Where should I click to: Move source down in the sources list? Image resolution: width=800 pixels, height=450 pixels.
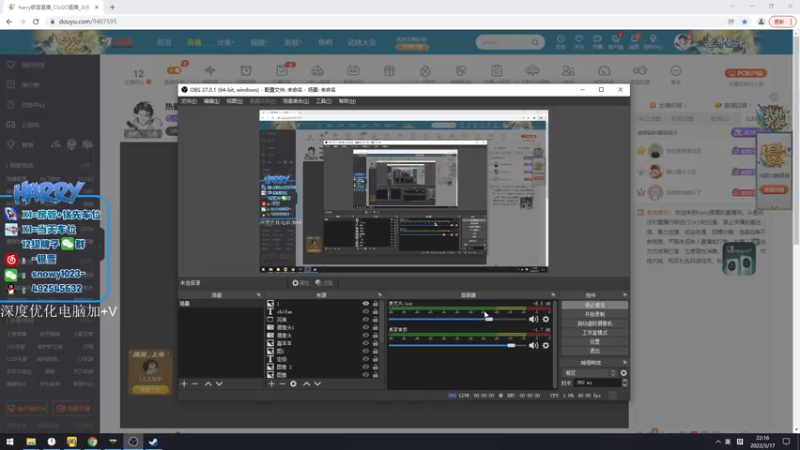[x=317, y=384]
